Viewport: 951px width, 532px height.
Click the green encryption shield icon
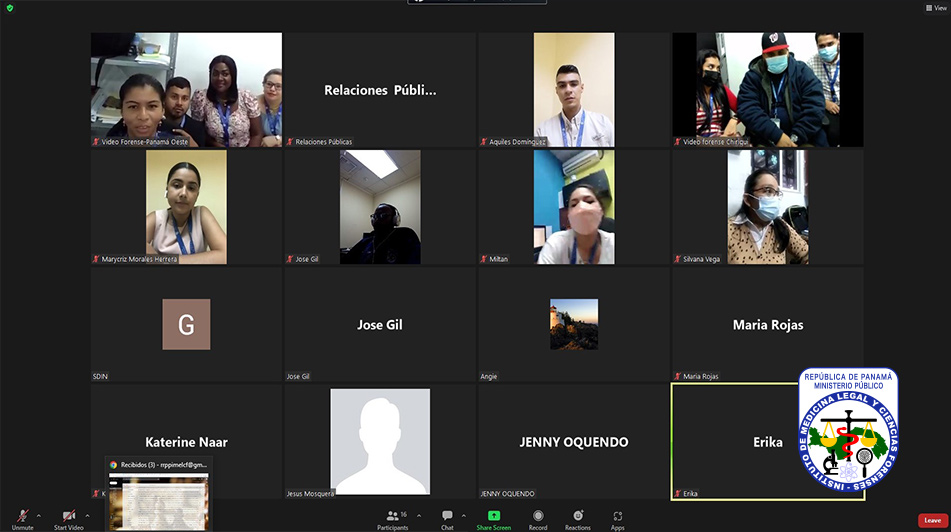10,8
